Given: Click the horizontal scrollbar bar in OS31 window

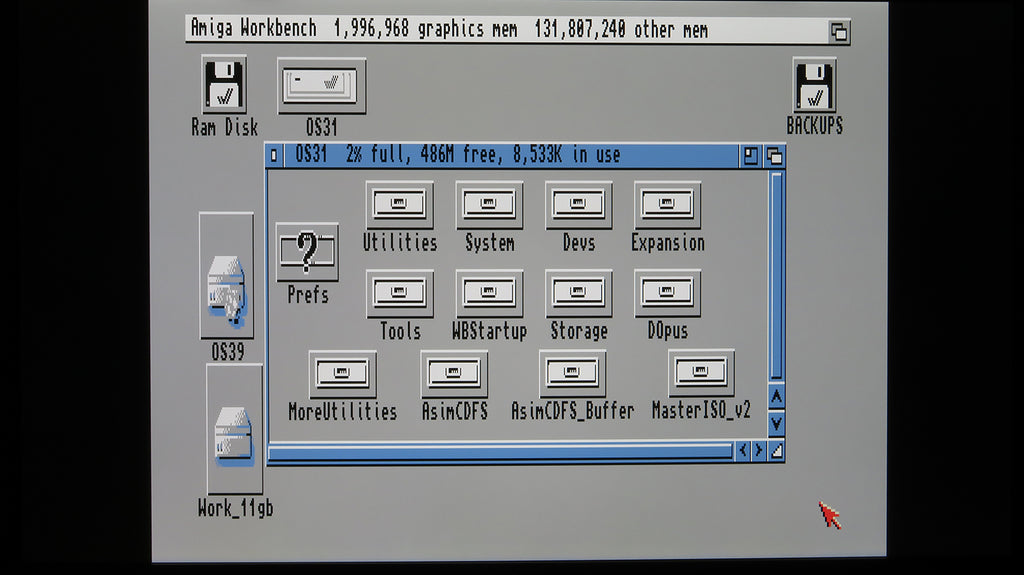Looking at the screenshot, I should 500,452.
